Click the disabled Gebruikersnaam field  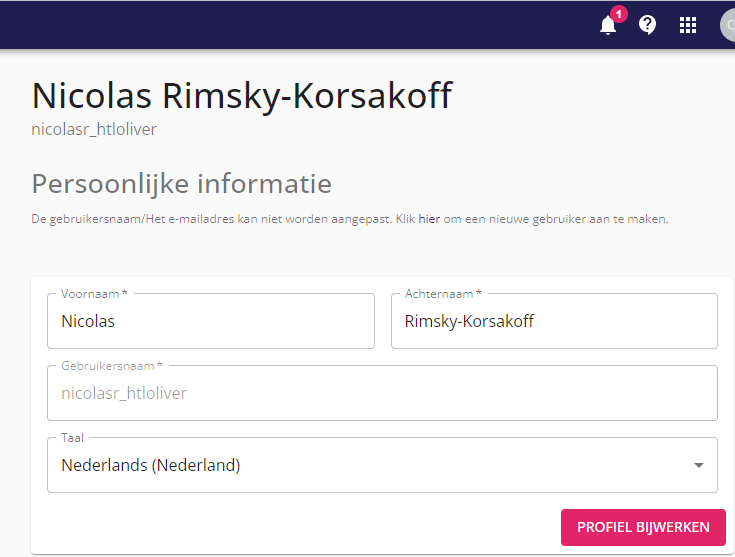click(382, 393)
